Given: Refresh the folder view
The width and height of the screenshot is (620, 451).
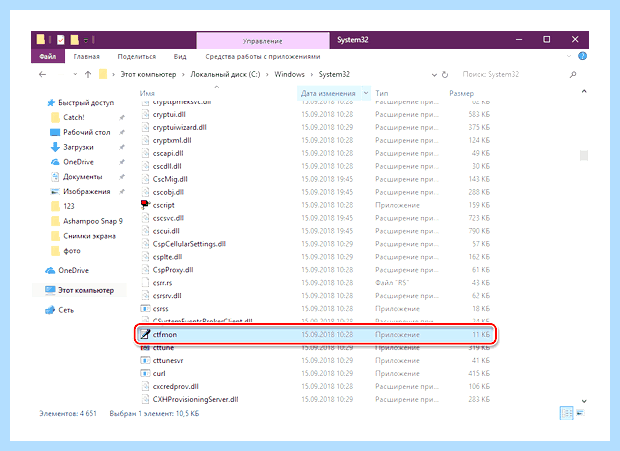Looking at the screenshot, I should pos(445,74).
